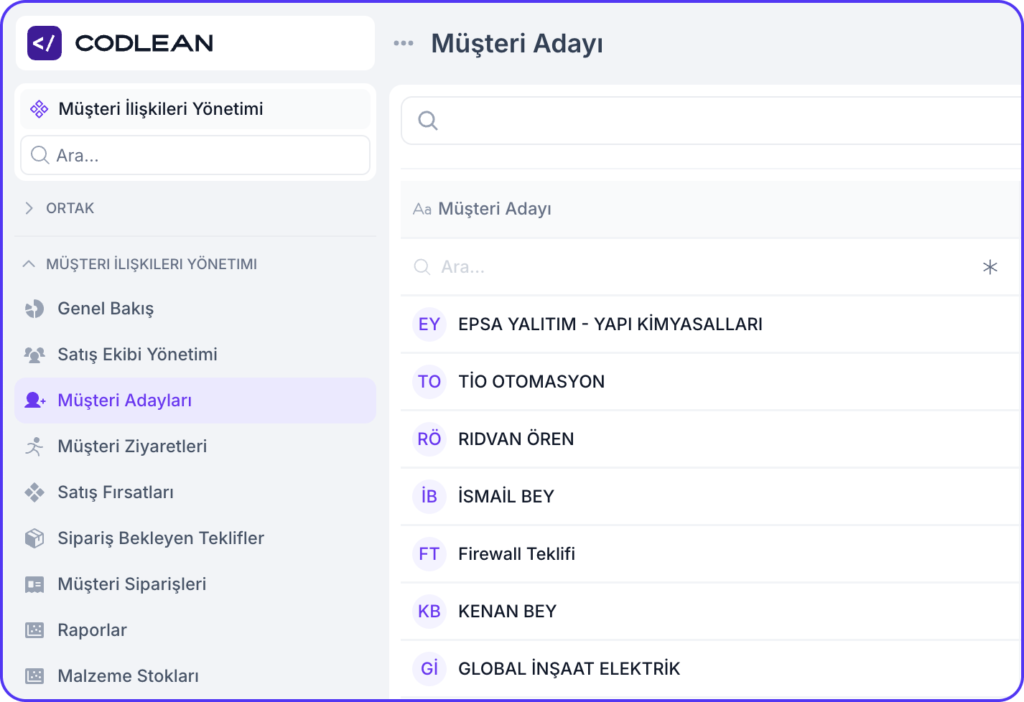Open the three-dots menu beside page title
1024x702 pixels.
pyautogui.click(x=403, y=43)
